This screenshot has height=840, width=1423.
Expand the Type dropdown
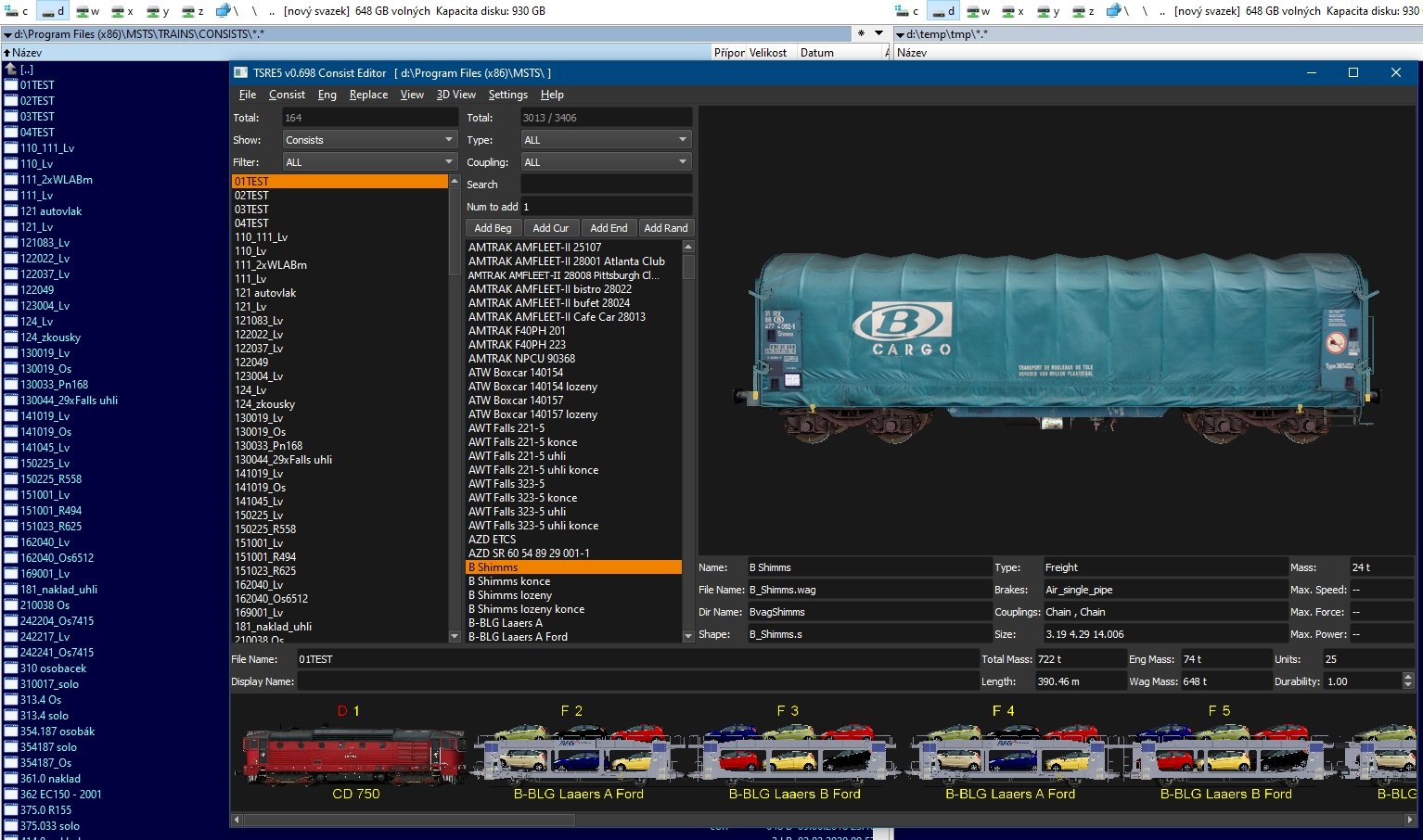[606, 140]
